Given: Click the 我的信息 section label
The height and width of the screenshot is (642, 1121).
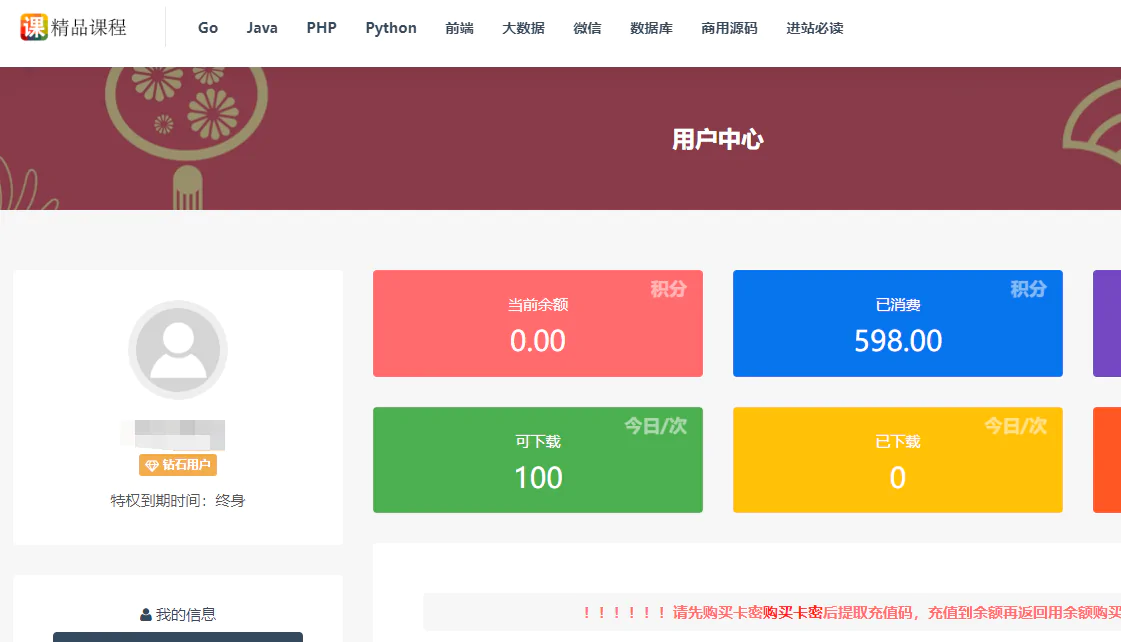Looking at the screenshot, I should click(186, 615).
